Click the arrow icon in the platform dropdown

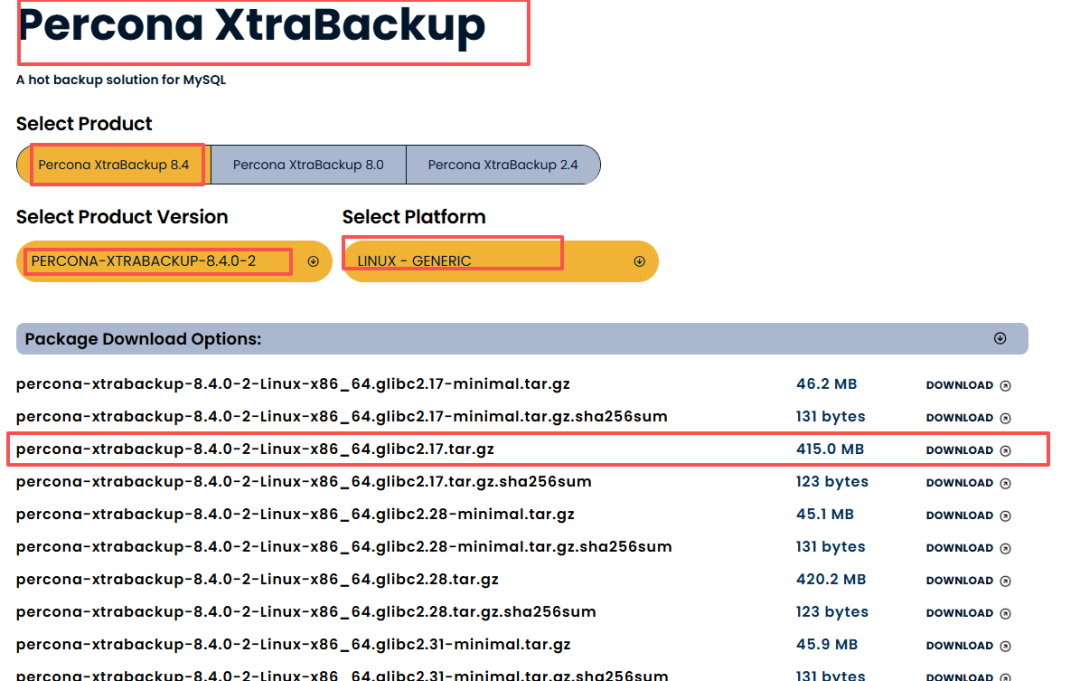(x=639, y=261)
